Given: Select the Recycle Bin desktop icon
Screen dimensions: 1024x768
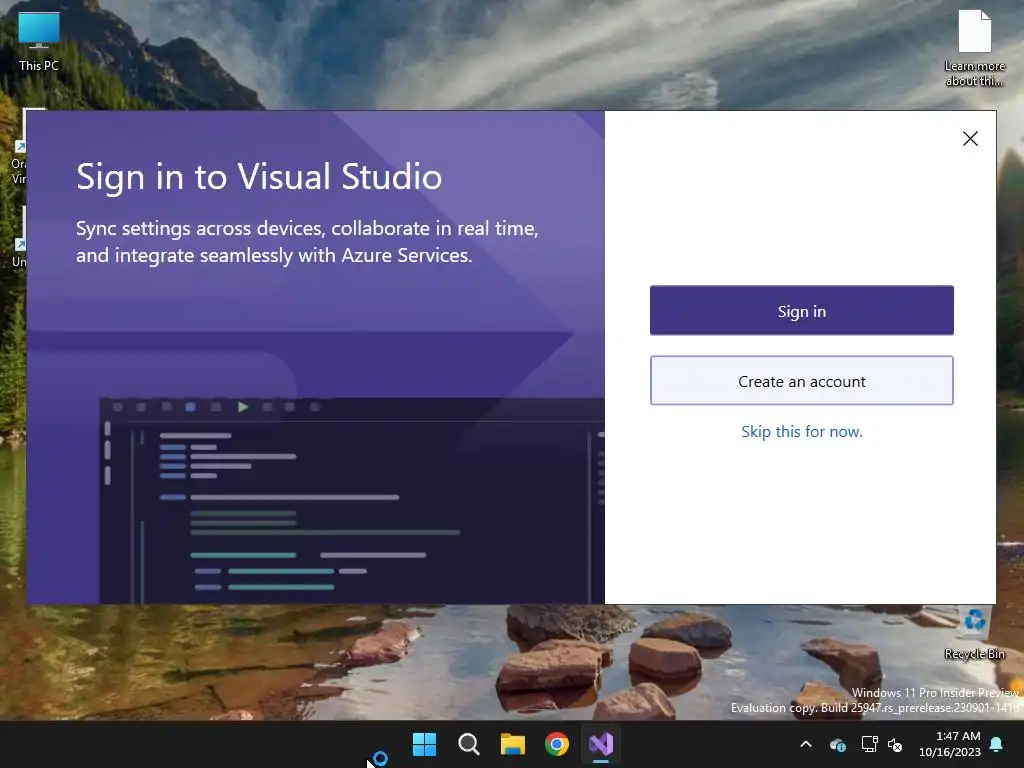Looking at the screenshot, I should tap(974, 635).
